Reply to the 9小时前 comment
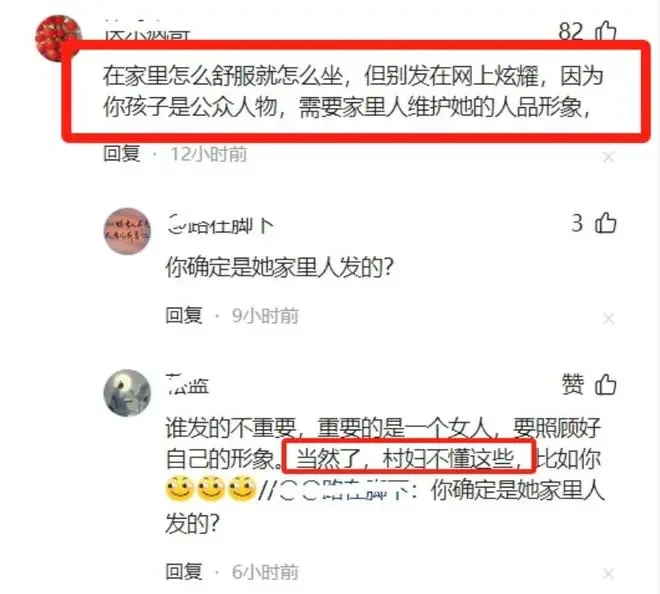Image resolution: width=660 pixels, height=594 pixels. pos(184,315)
